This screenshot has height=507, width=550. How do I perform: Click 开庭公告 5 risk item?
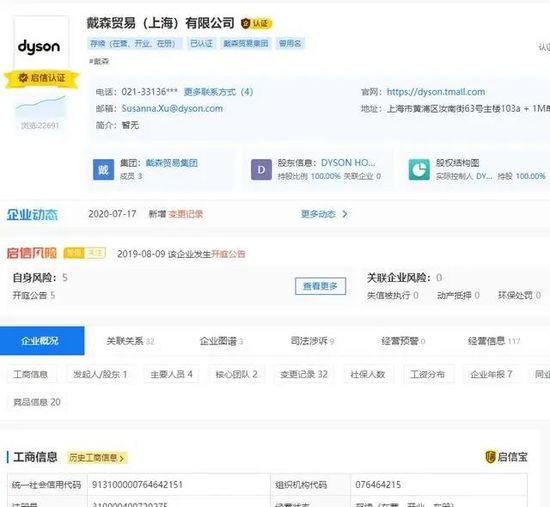(x=34, y=295)
